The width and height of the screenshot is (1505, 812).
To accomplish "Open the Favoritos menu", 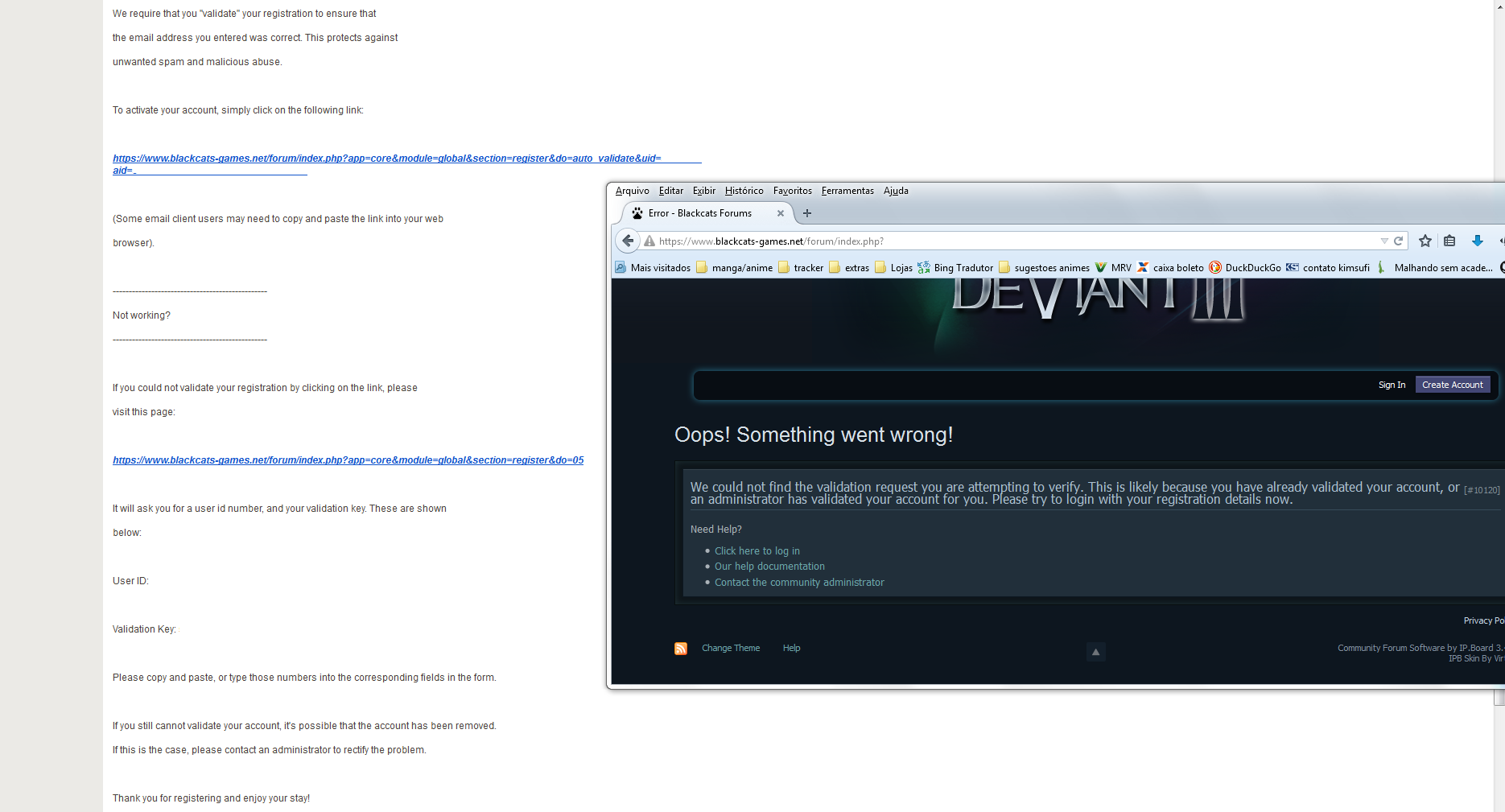I will tap(793, 191).
